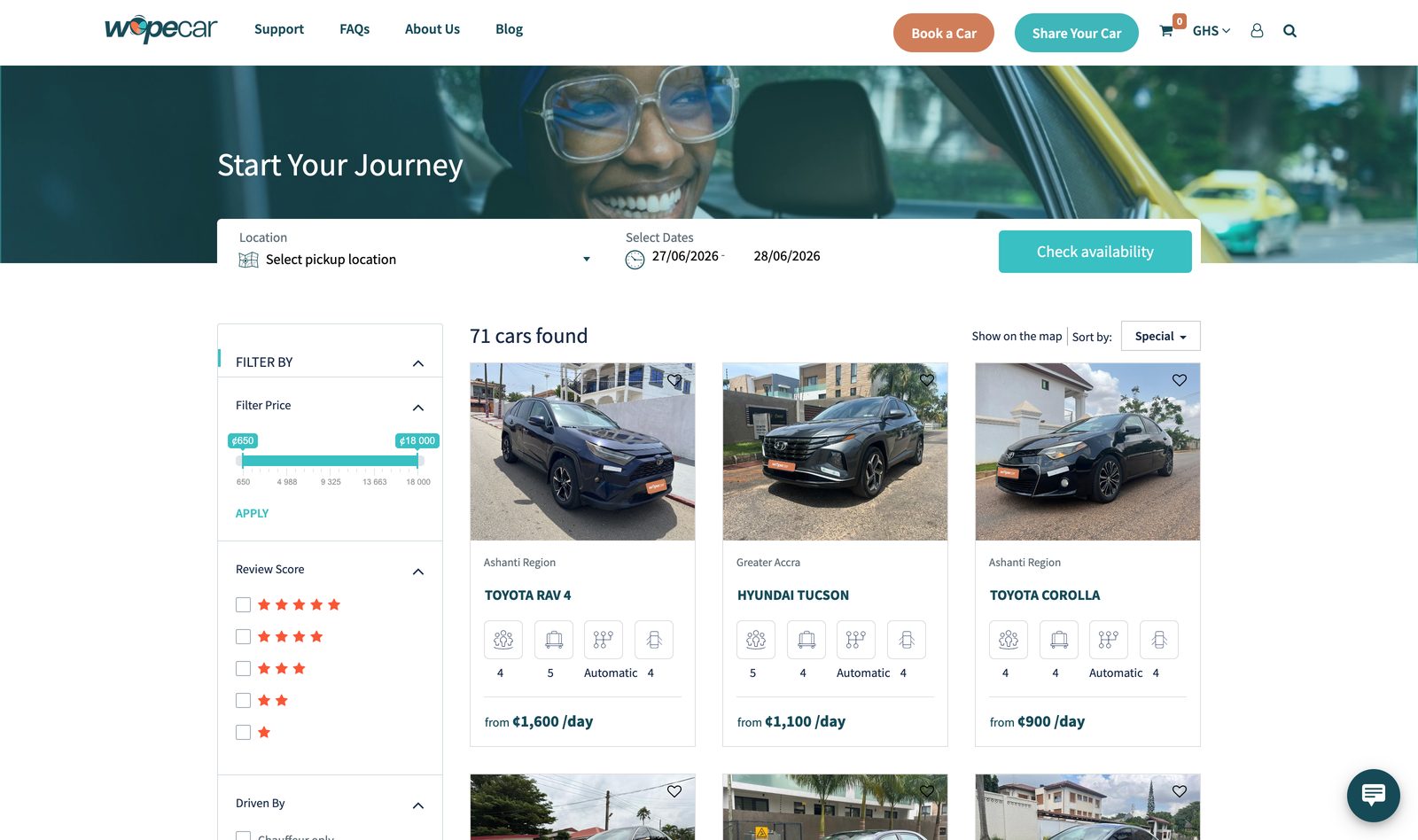1418x840 pixels.
Task: Open the Toyota Corolla photo
Action: (1087, 452)
